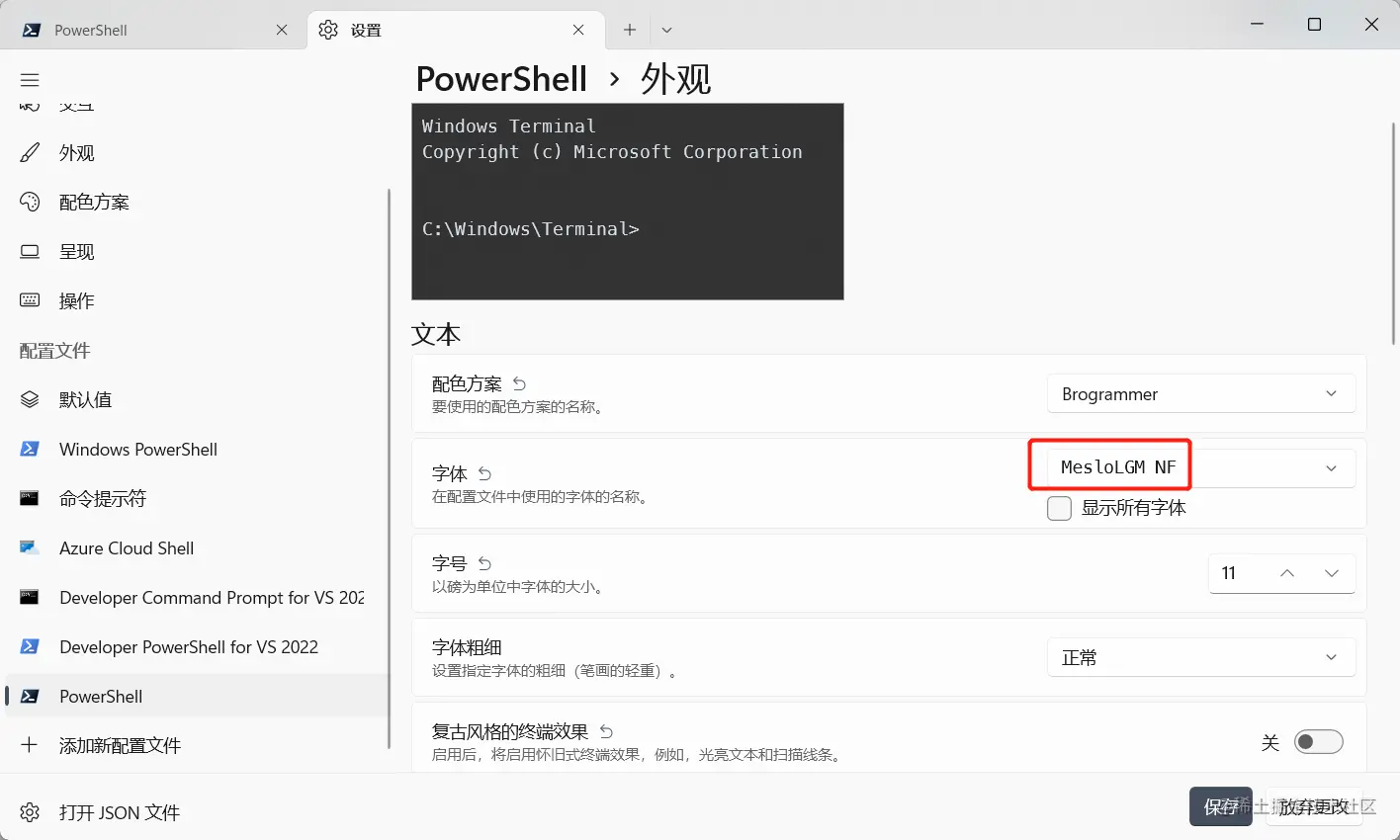Reset the 字体 setting
1400x840 pixels.
(484, 474)
